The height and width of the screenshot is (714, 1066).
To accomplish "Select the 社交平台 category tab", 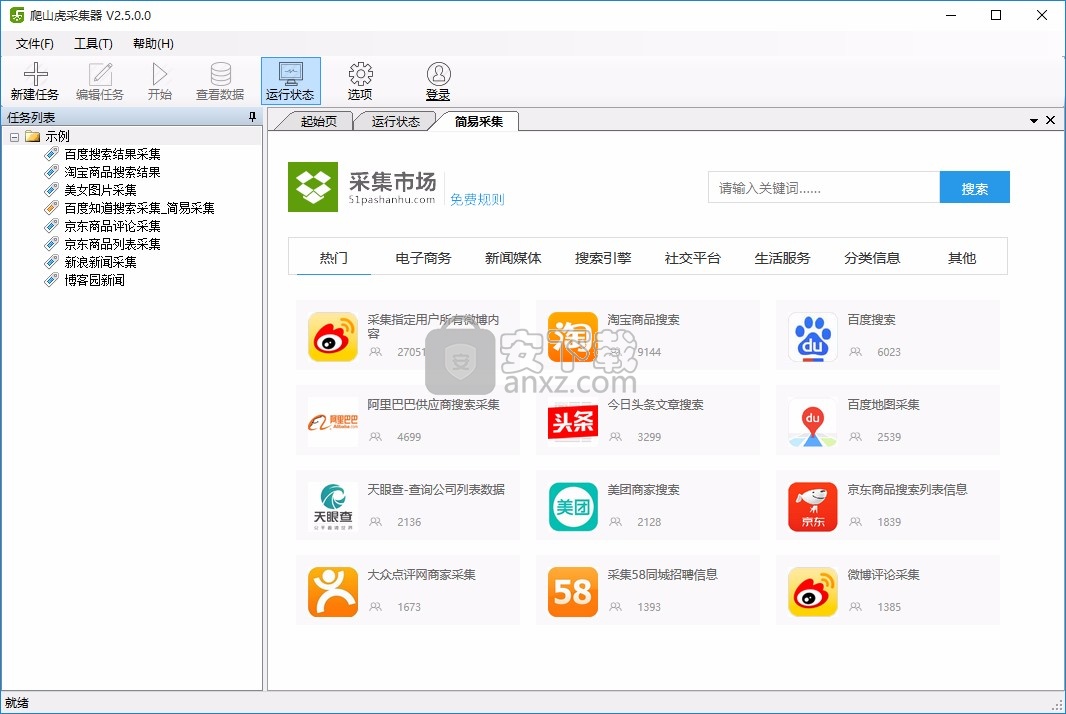I will pos(693,258).
